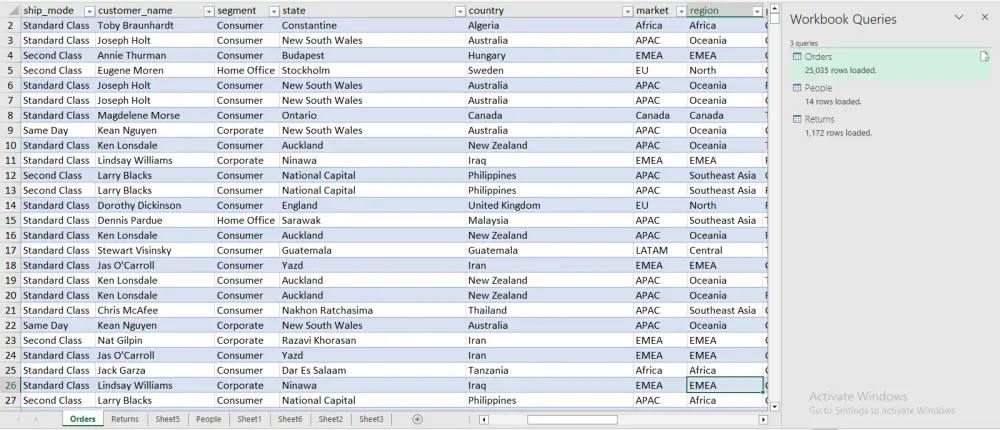Screen dimensions: 1000x430
Task: Refresh the Orders query using its icon
Action: [x=984, y=57]
